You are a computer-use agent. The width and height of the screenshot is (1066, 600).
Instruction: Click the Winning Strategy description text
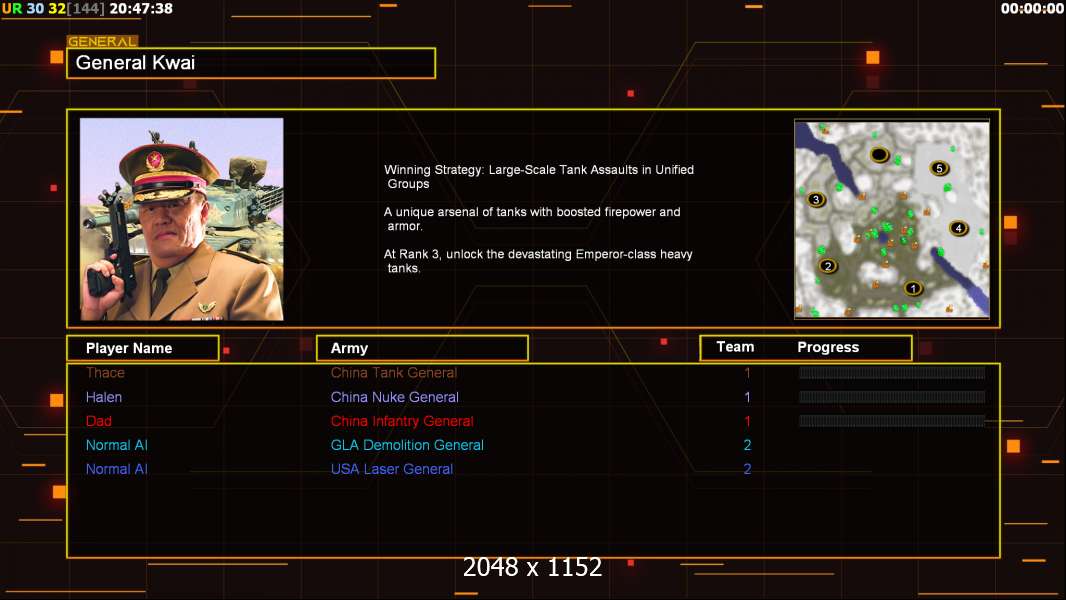click(539, 177)
